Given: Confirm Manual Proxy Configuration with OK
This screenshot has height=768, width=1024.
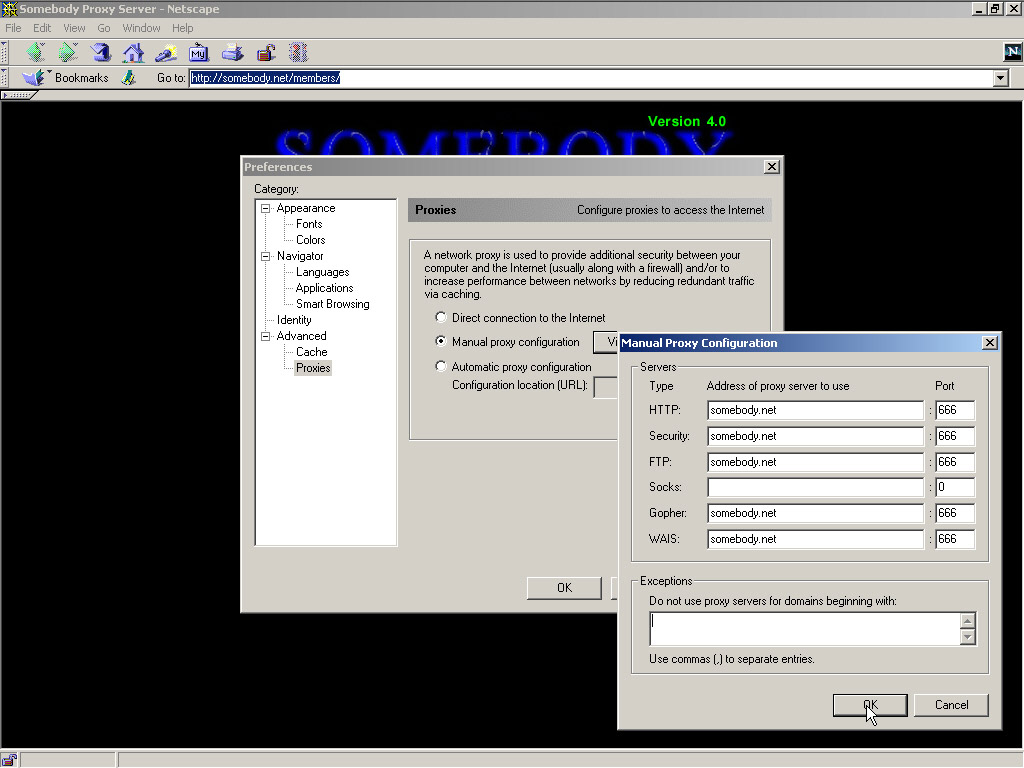Looking at the screenshot, I should click(x=870, y=705).
